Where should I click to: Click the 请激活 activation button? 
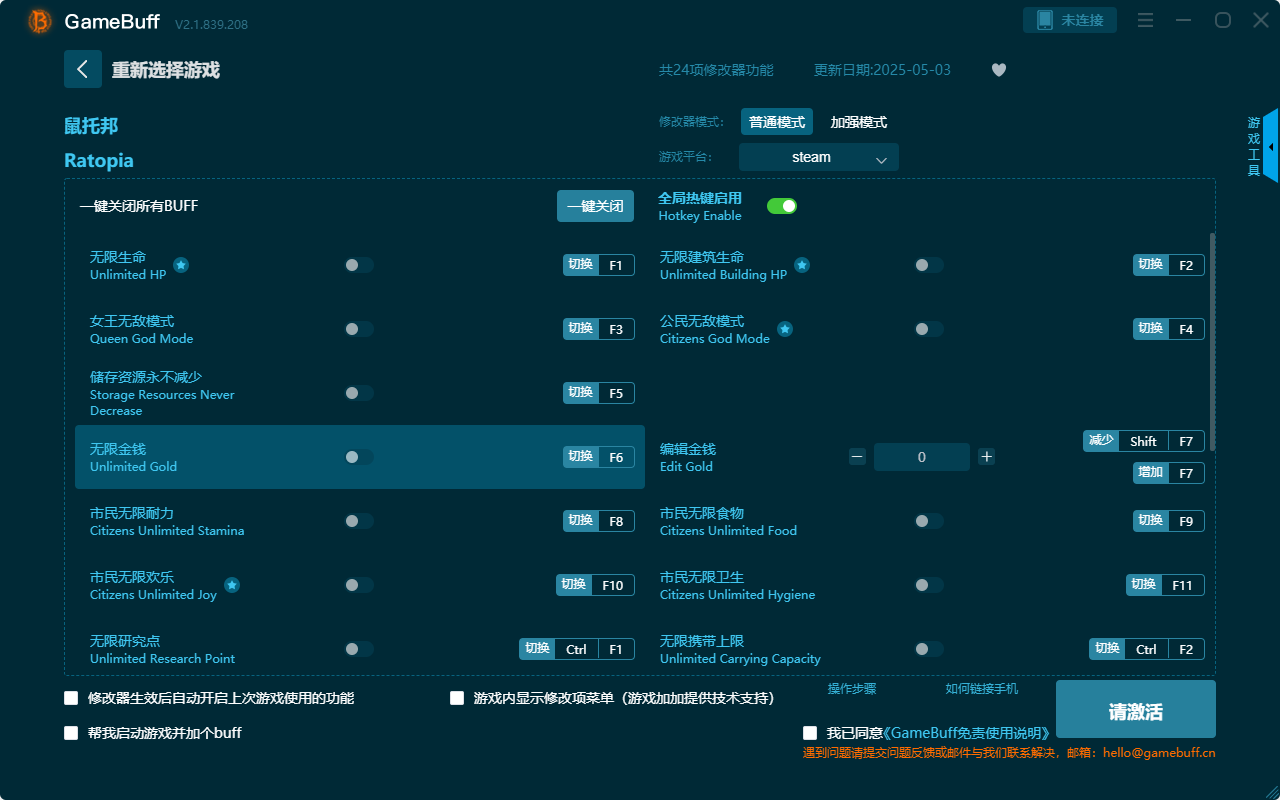[1135, 709]
